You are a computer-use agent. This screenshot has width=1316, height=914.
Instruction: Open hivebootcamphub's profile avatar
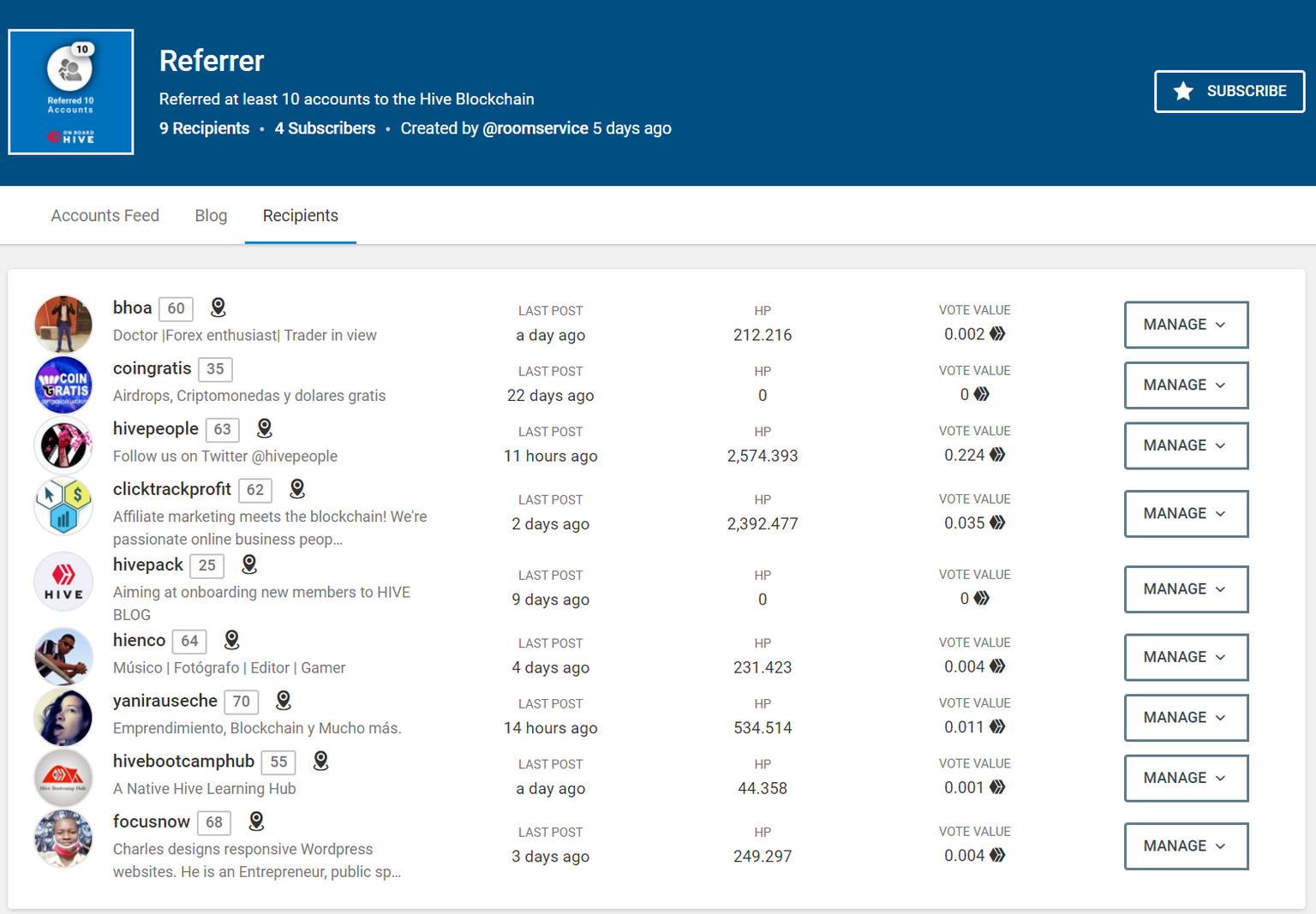pos(63,778)
